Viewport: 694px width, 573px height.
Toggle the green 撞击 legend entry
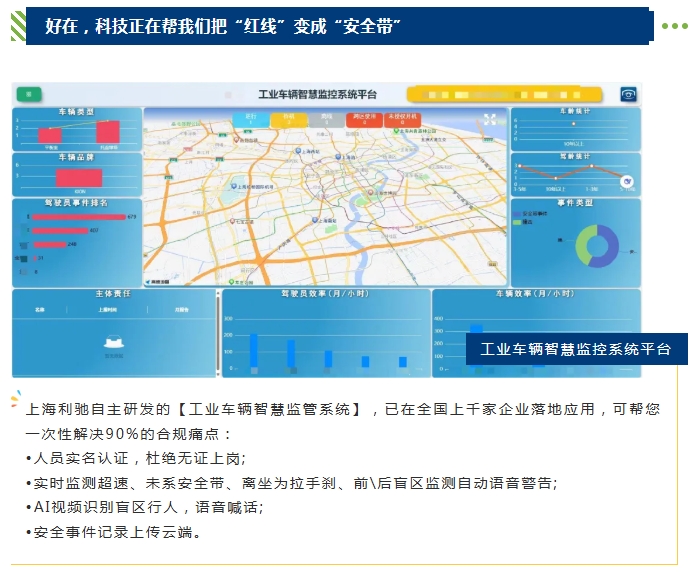tap(526, 221)
